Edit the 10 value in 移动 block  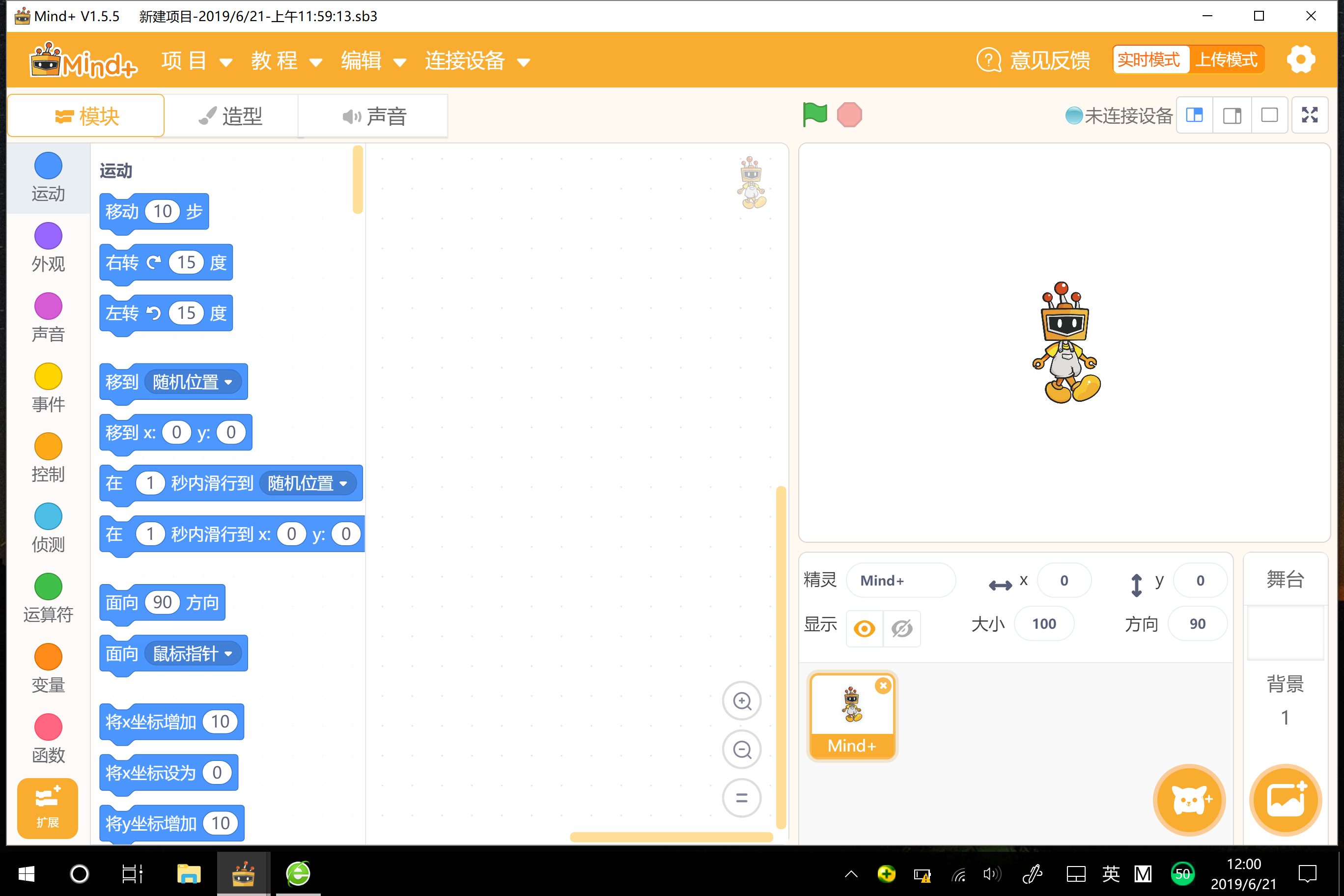point(162,211)
